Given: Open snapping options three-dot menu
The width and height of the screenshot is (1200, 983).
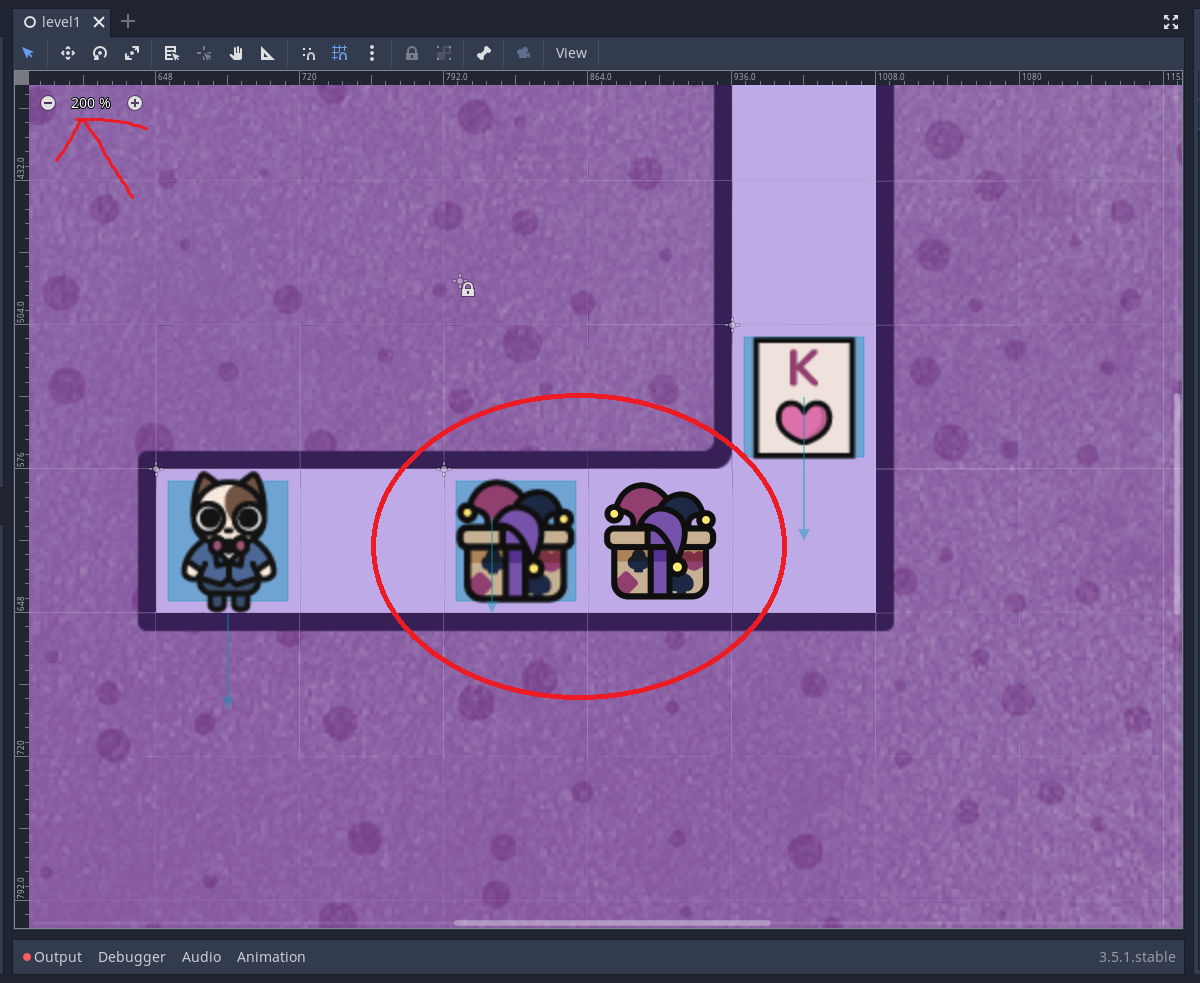Looking at the screenshot, I should 372,53.
